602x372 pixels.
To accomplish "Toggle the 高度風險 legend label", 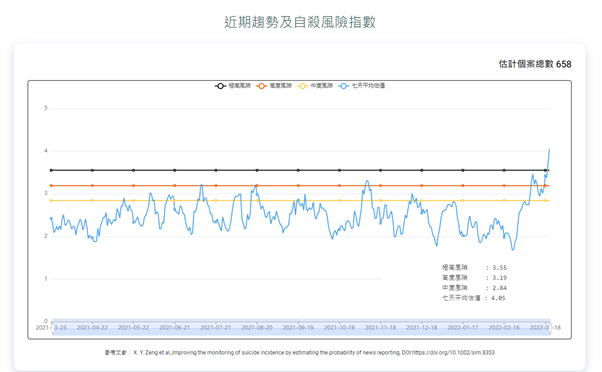I will [281, 86].
